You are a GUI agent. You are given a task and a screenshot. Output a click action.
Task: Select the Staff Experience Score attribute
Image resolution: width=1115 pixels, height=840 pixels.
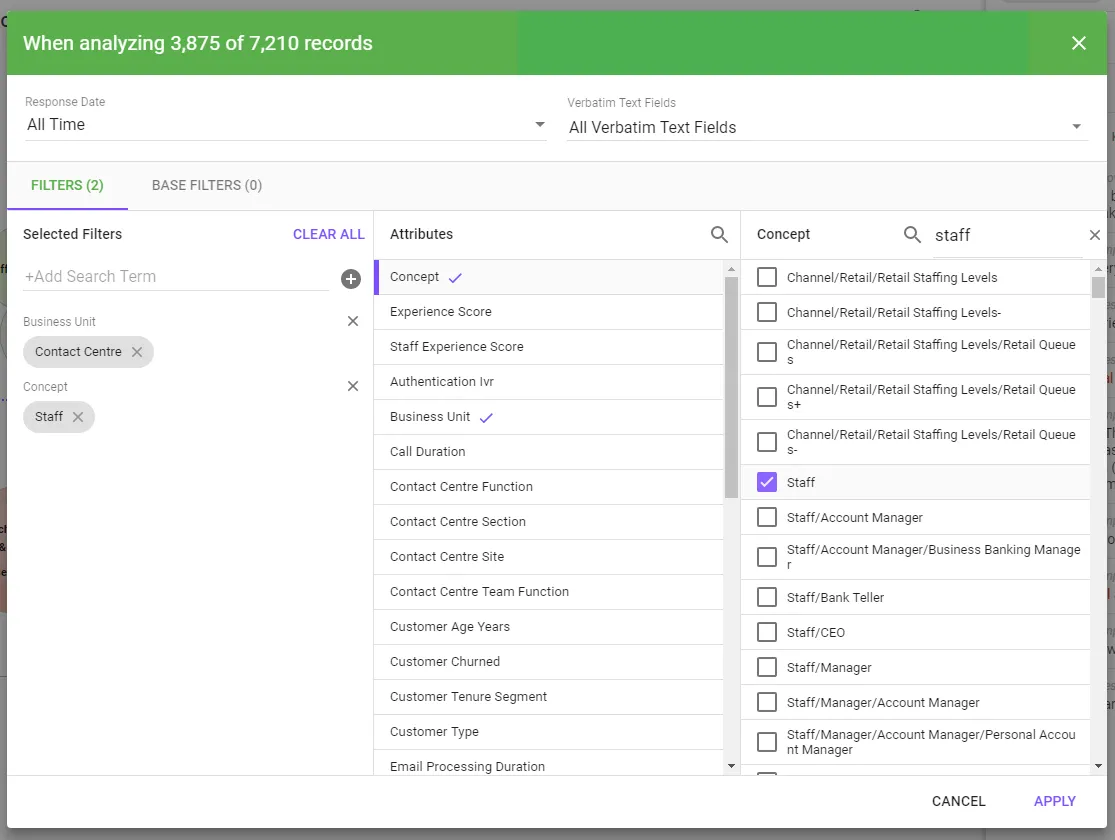pos(548,347)
